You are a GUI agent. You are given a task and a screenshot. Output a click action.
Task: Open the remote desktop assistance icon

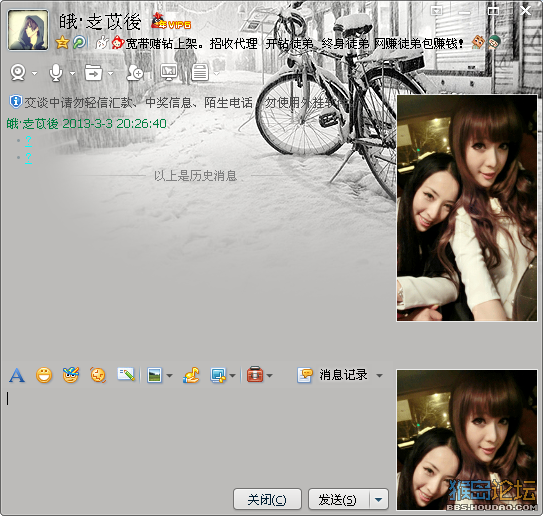pyautogui.click(x=169, y=72)
